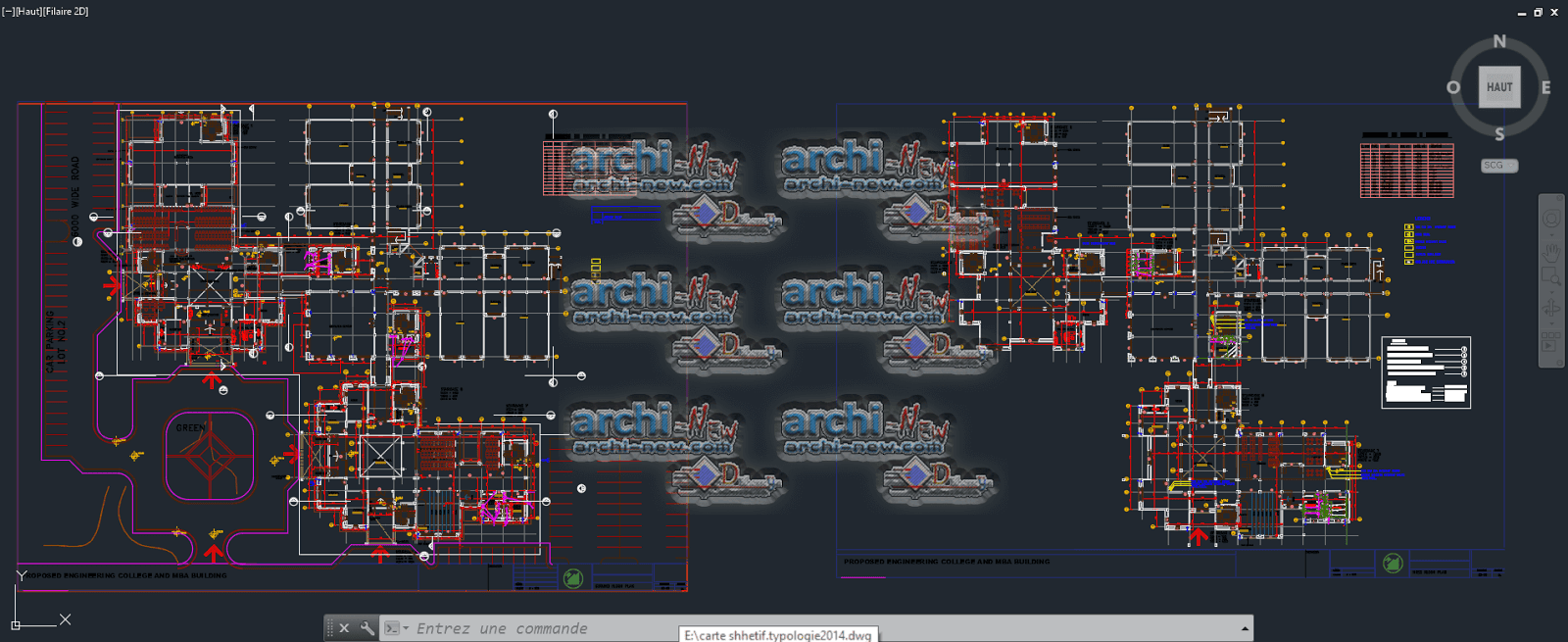Open ShowMotion from navigation bar
This screenshot has width=1568, height=642.
point(1551,342)
